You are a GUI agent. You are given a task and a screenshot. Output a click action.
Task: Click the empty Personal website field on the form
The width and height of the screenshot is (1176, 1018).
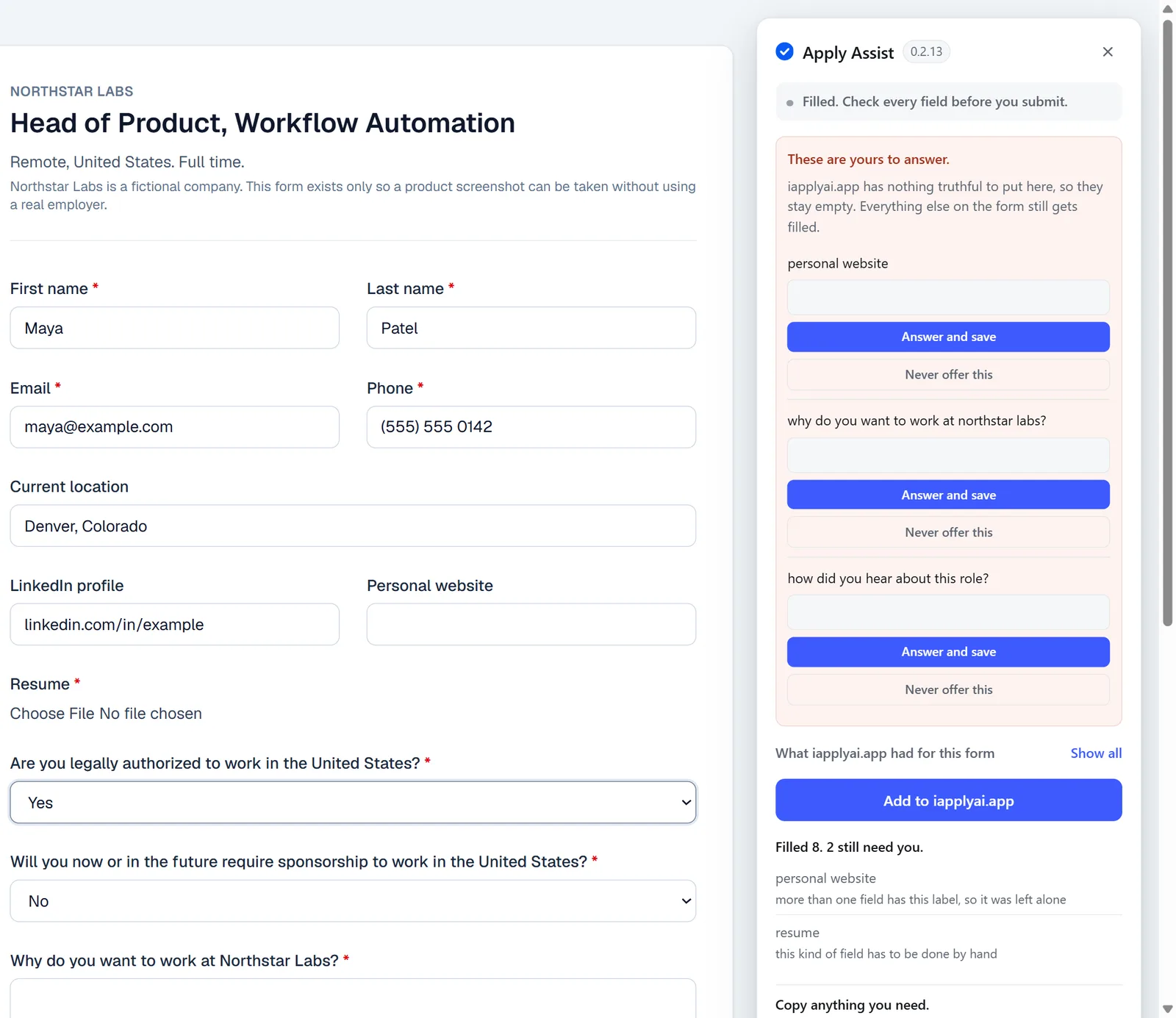pos(531,625)
